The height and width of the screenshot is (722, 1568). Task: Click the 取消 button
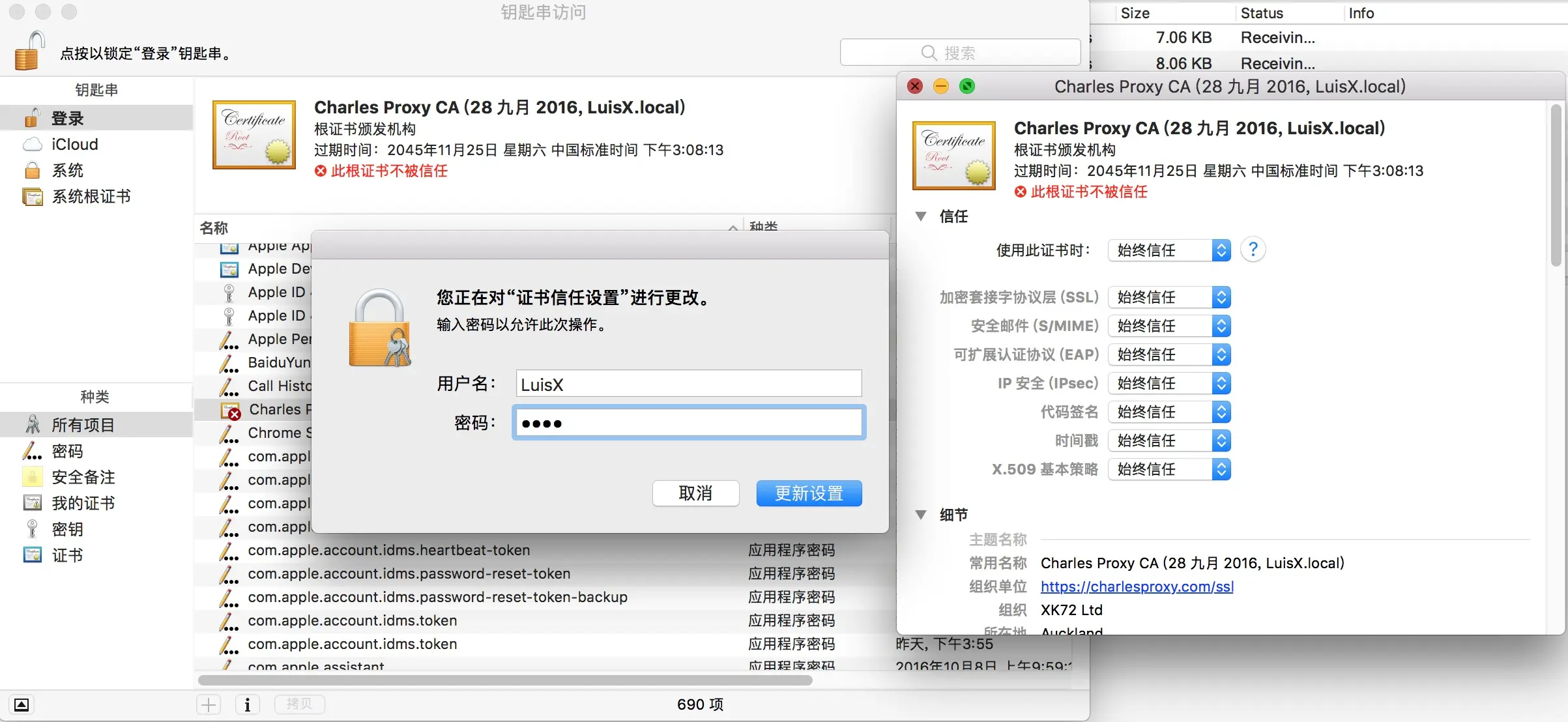pyautogui.click(x=695, y=493)
